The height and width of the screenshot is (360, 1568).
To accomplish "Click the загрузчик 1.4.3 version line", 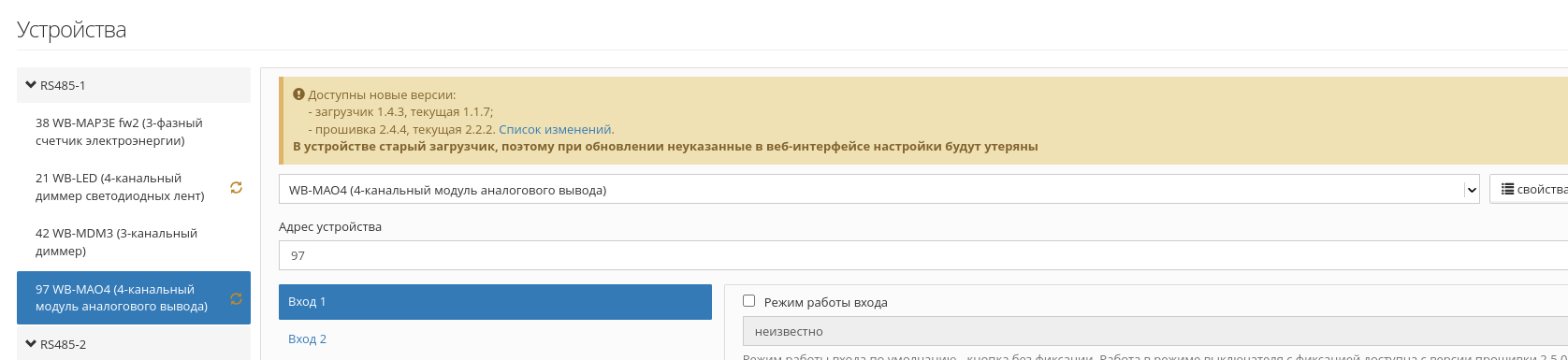I will 400,111.
